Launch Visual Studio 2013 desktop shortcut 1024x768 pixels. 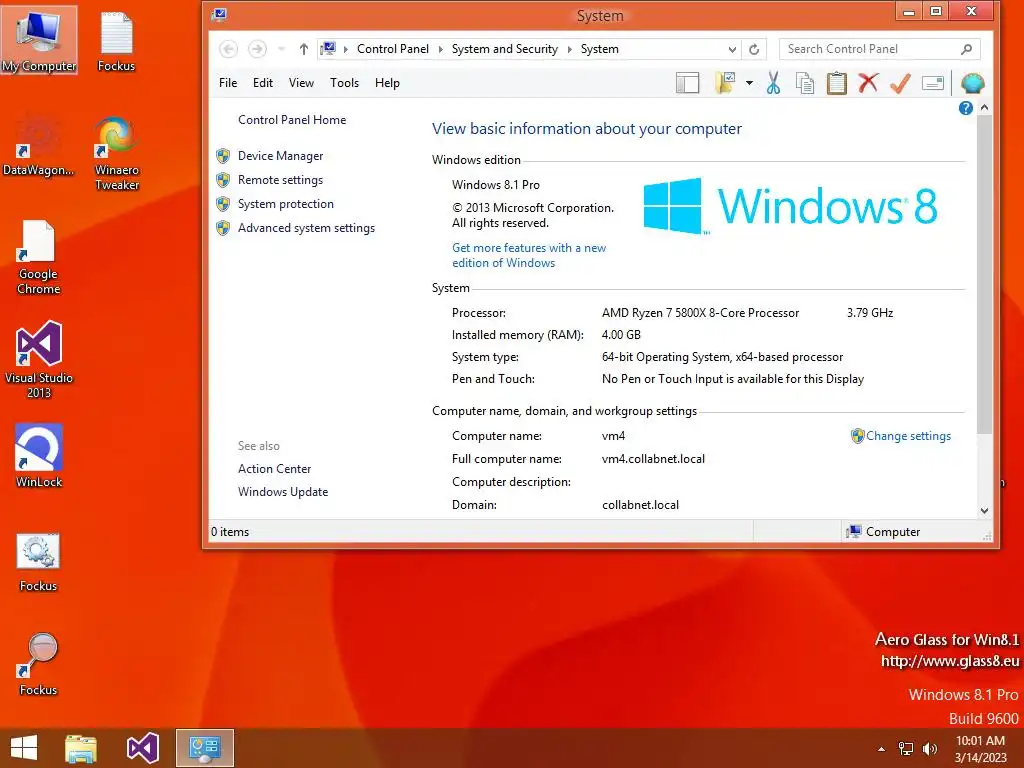coord(39,360)
